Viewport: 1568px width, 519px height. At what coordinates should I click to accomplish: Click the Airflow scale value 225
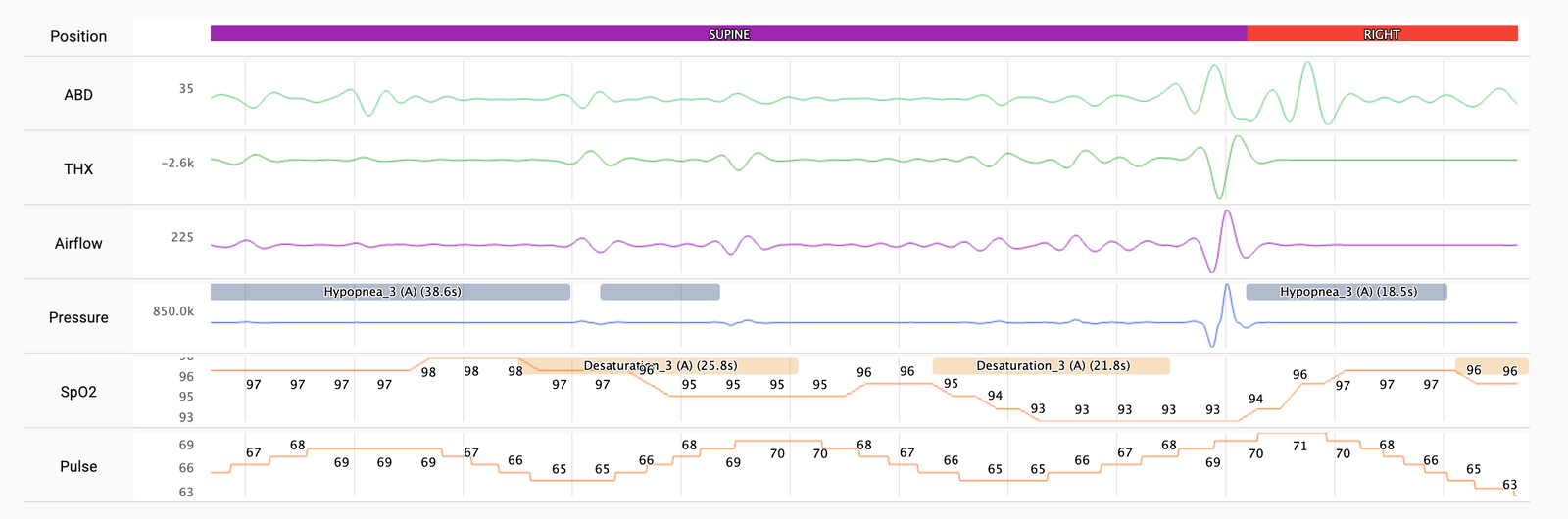[x=182, y=238]
